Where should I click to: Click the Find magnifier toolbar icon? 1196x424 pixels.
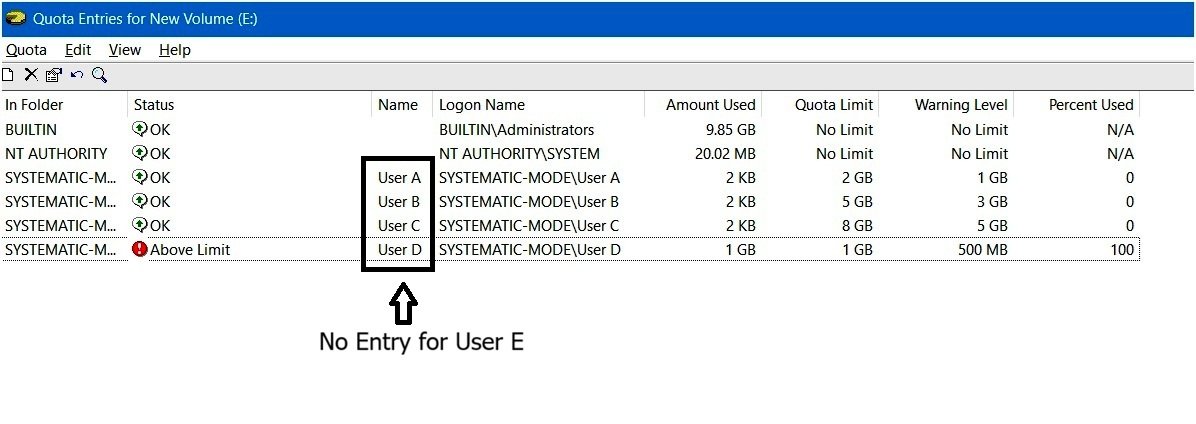(99, 75)
